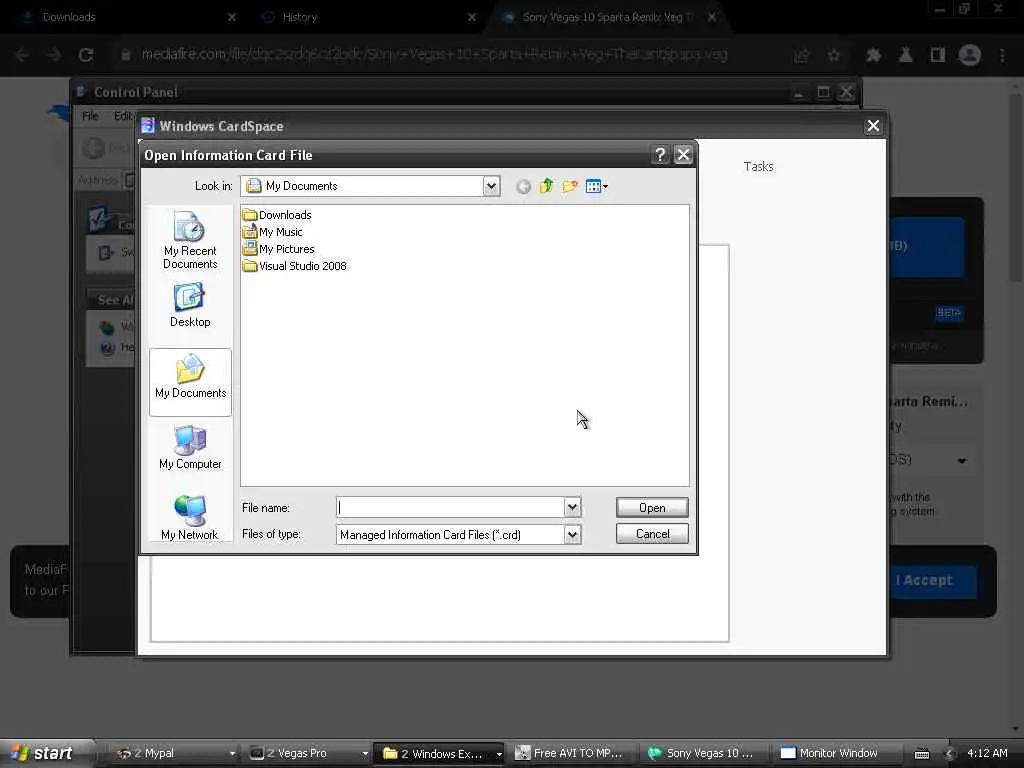The image size is (1024, 768).
Task: Select the Downloads folder
Action: [x=277, y=215]
